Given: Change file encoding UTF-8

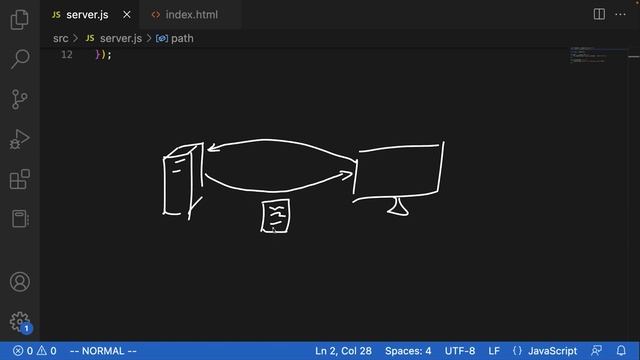Looking at the screenshot, I should tap(460, 351).
